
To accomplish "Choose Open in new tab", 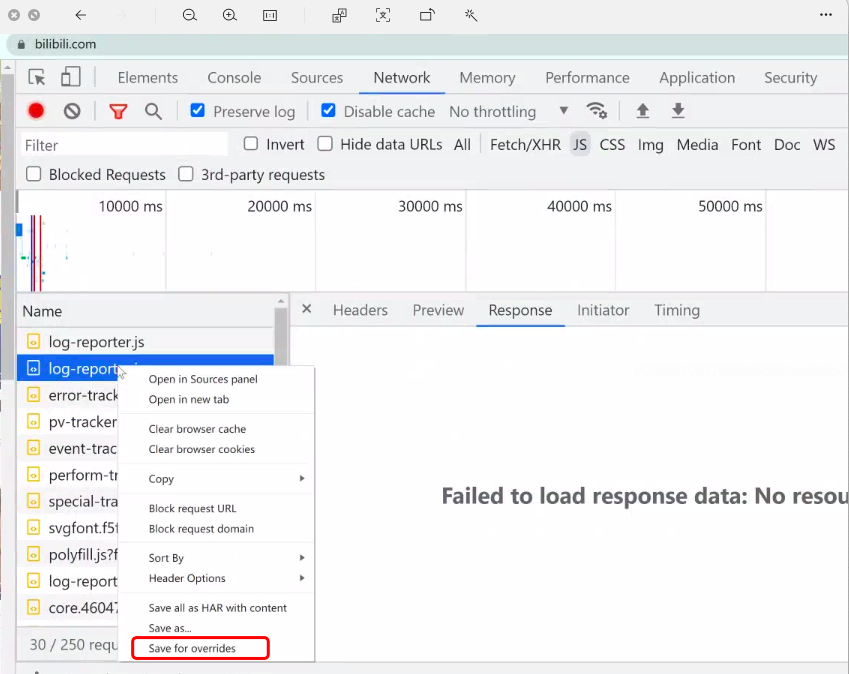I will coord(217,400).
